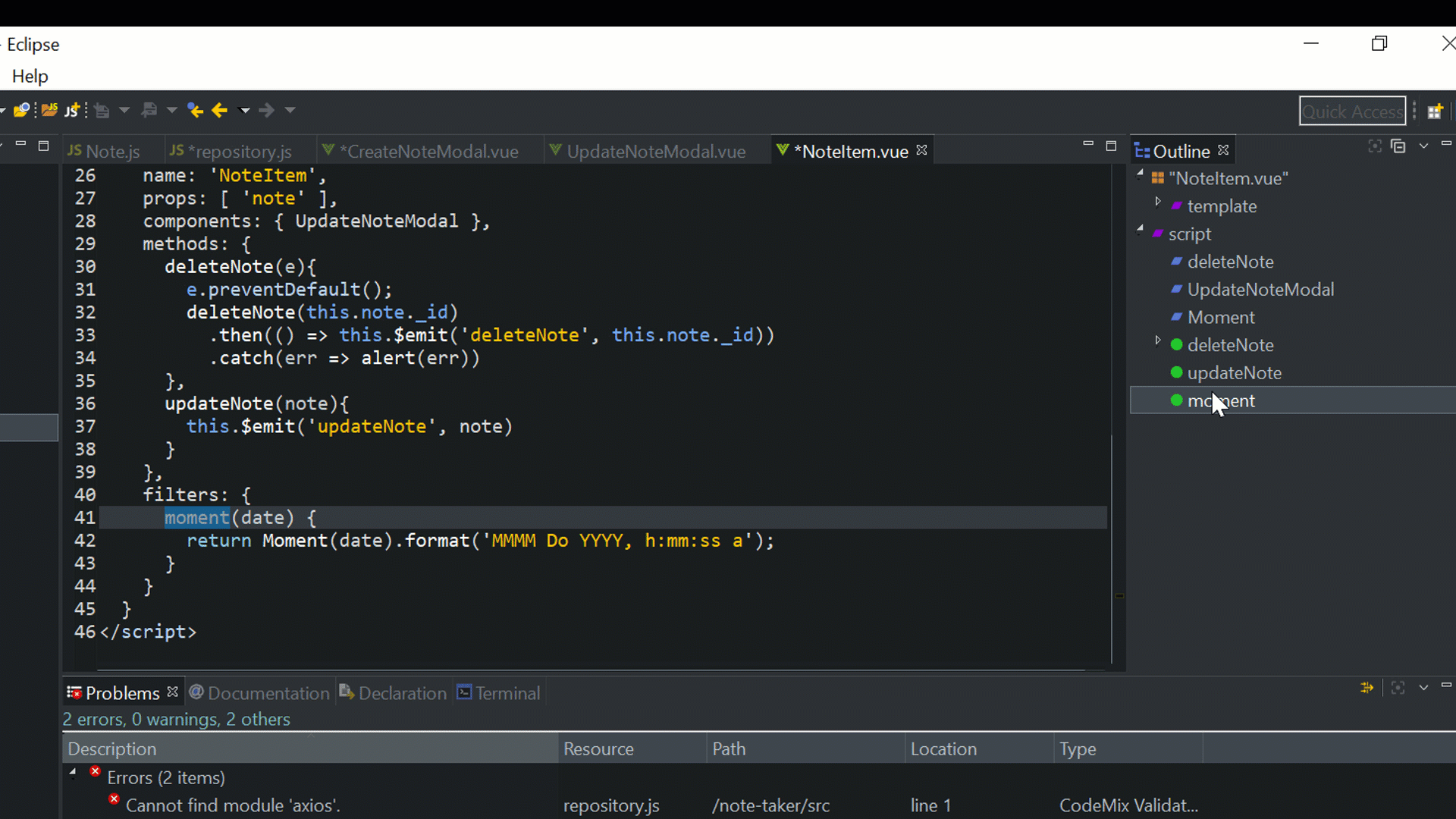Open back history dropdown arrow
This screenshot has height=819, width=1456.
(244, 111)
